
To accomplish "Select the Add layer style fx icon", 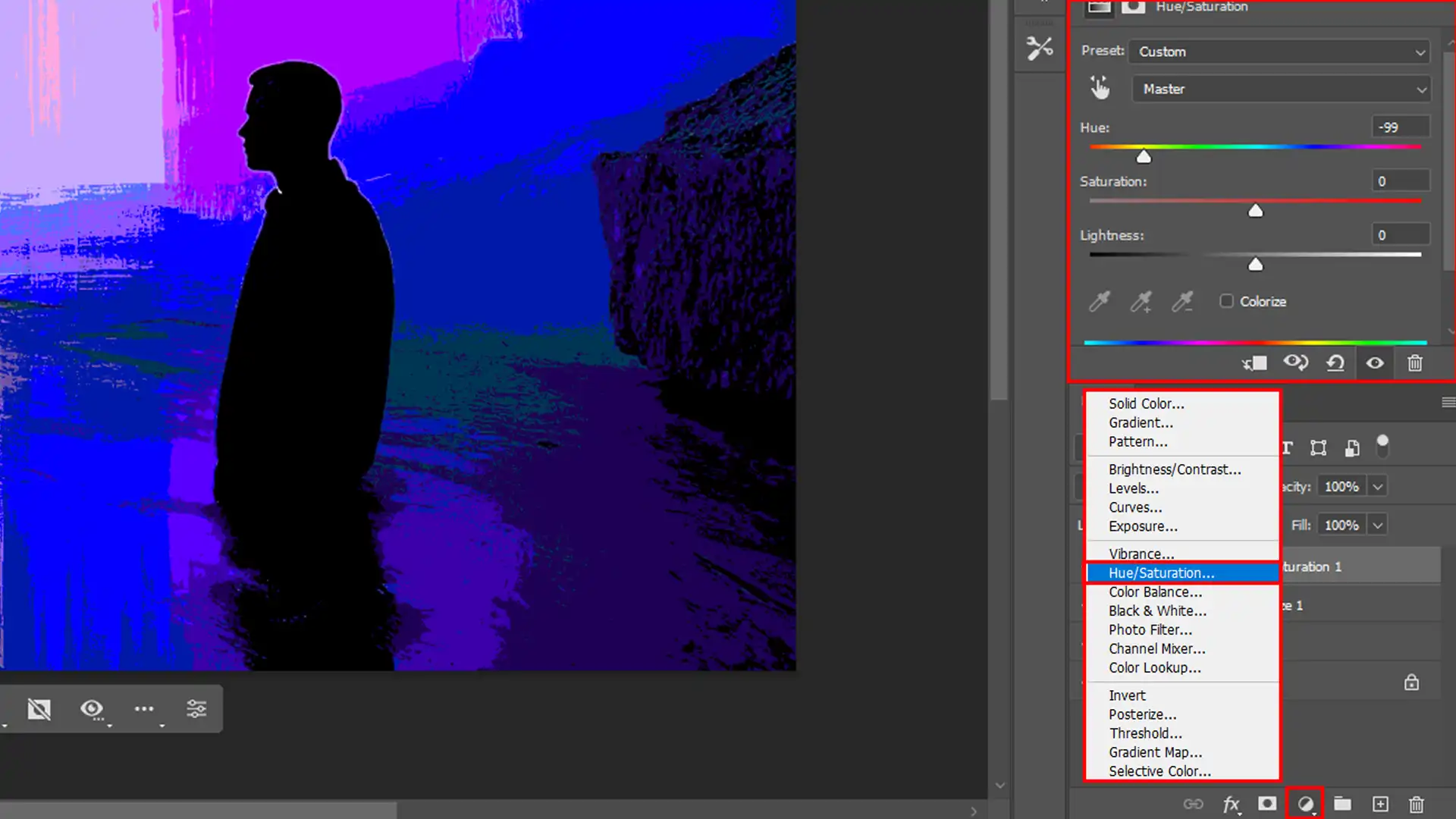I will tap(1232, 804).
